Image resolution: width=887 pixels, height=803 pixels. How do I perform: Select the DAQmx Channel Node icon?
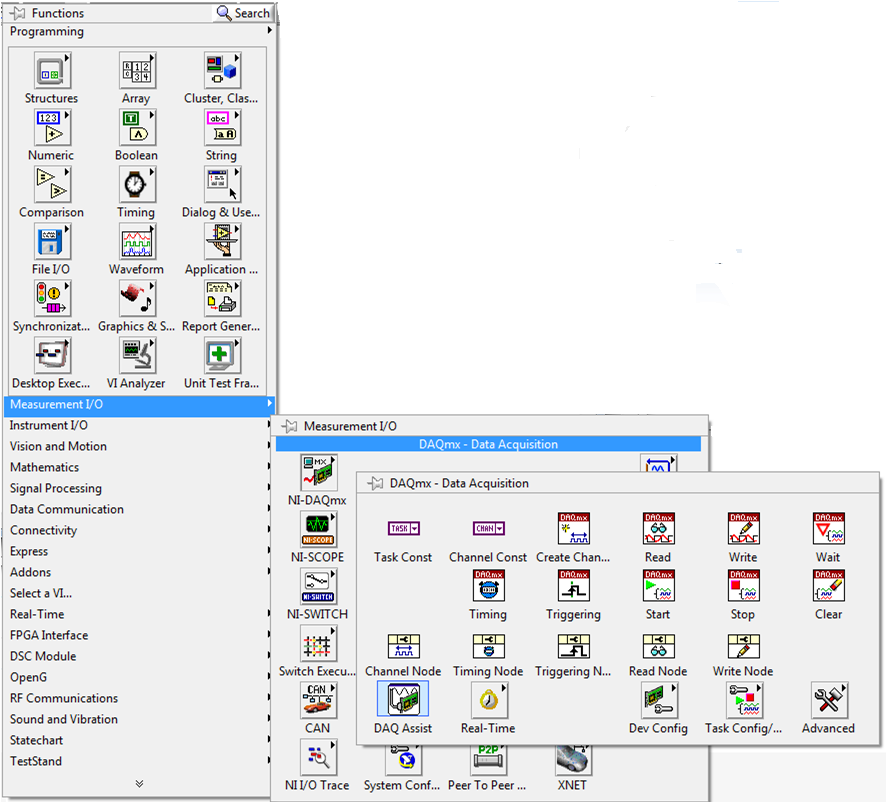click(403, 646)
